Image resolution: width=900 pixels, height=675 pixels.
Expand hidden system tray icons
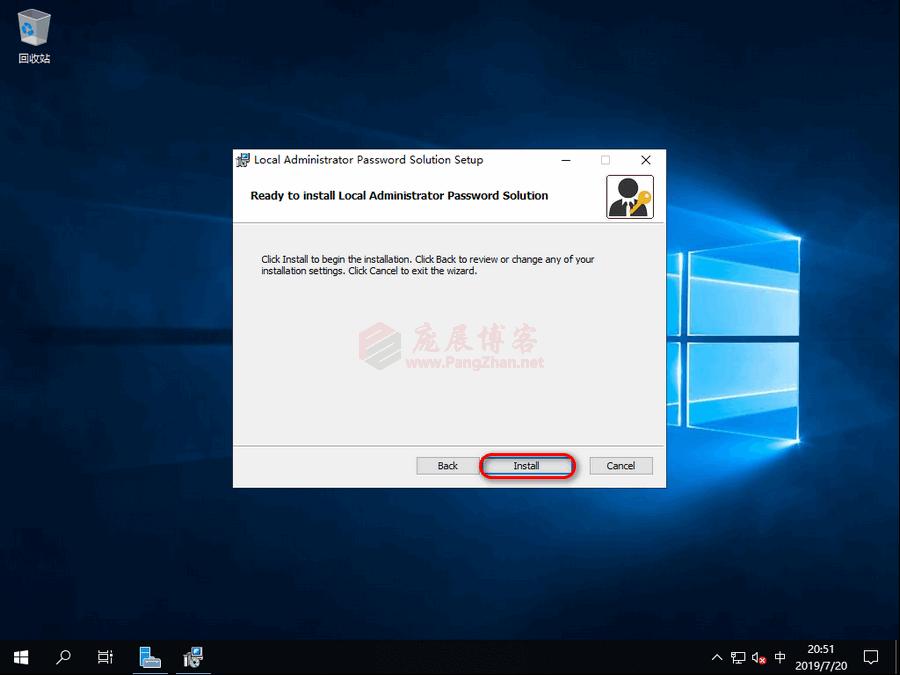[717, 657]
